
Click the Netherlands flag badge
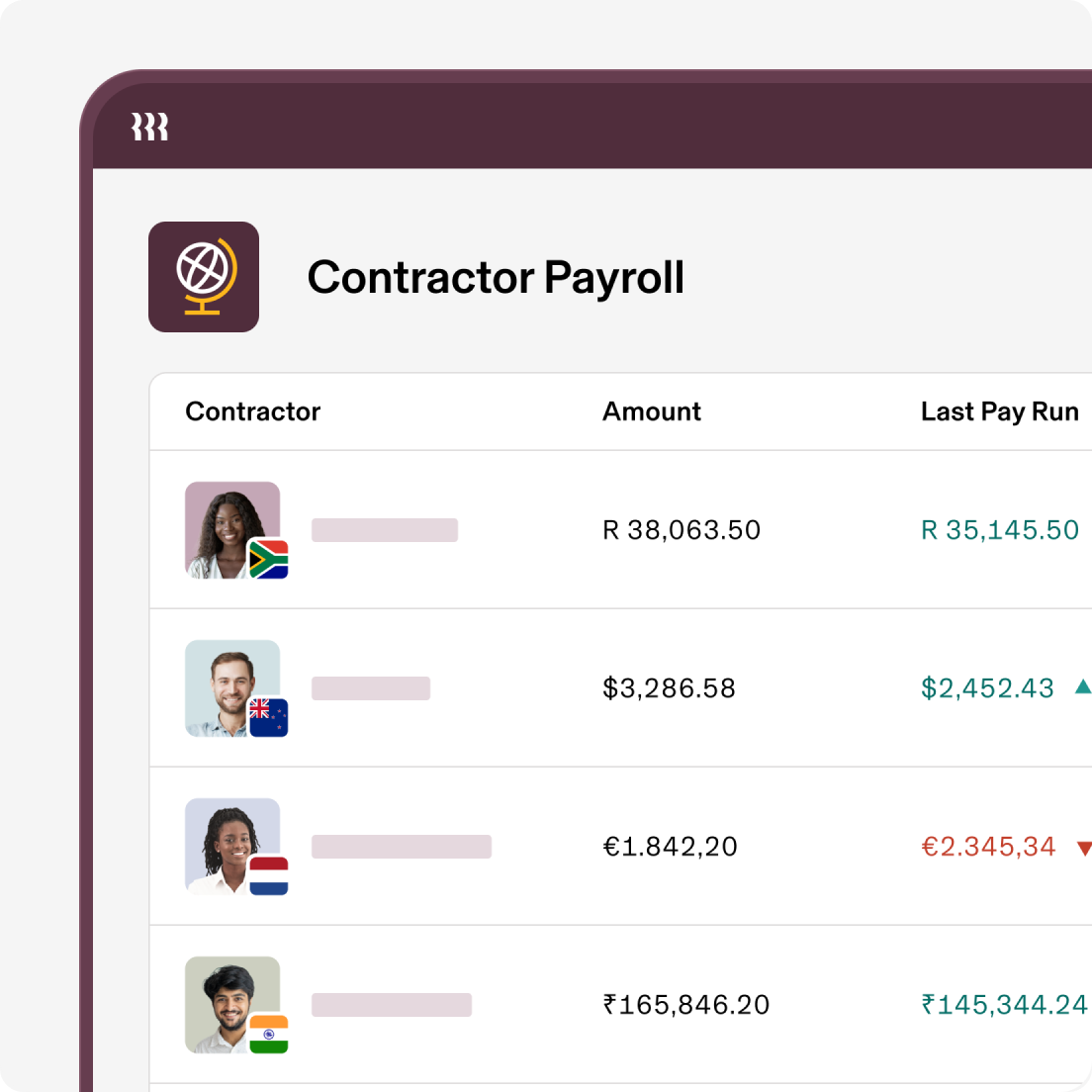(269, 876)
